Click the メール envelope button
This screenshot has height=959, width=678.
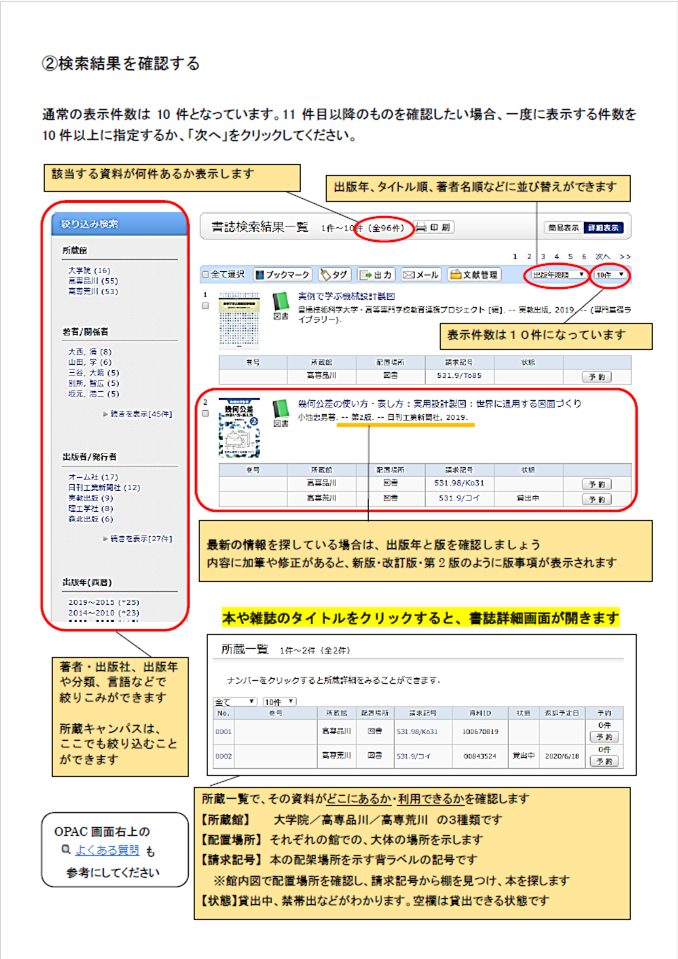420,274
